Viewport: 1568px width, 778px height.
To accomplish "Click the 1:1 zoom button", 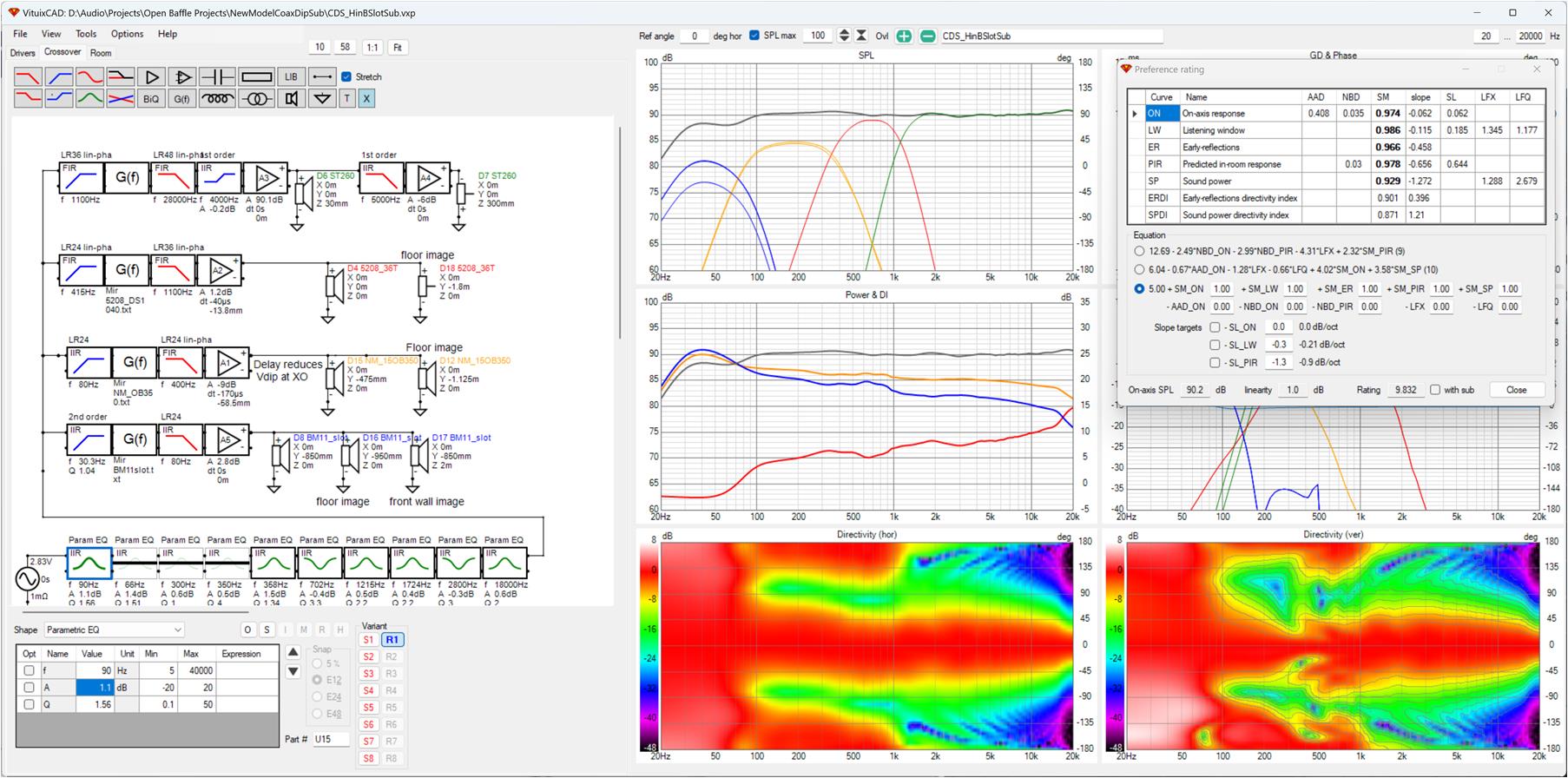I will 372,48.
